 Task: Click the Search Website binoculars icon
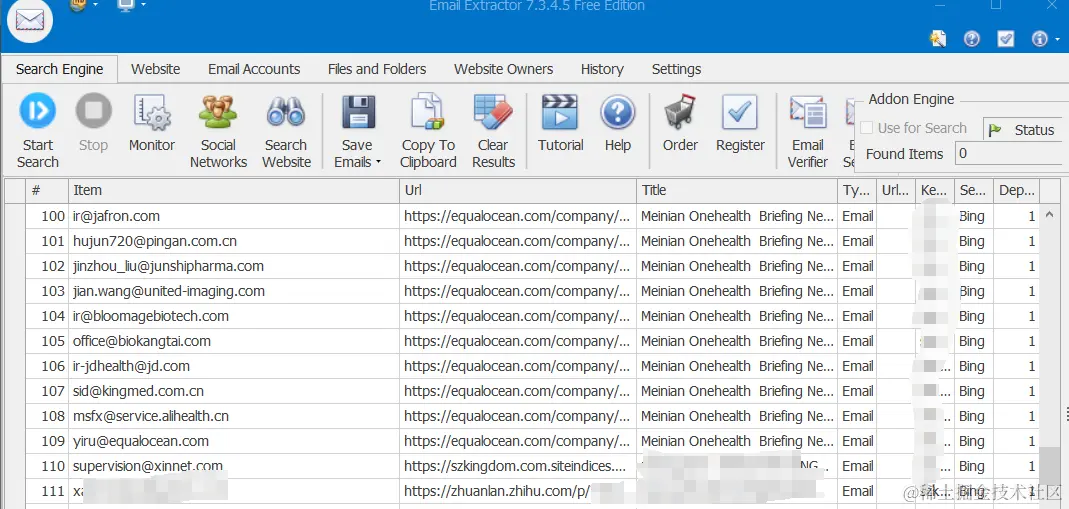pos(286,111)
